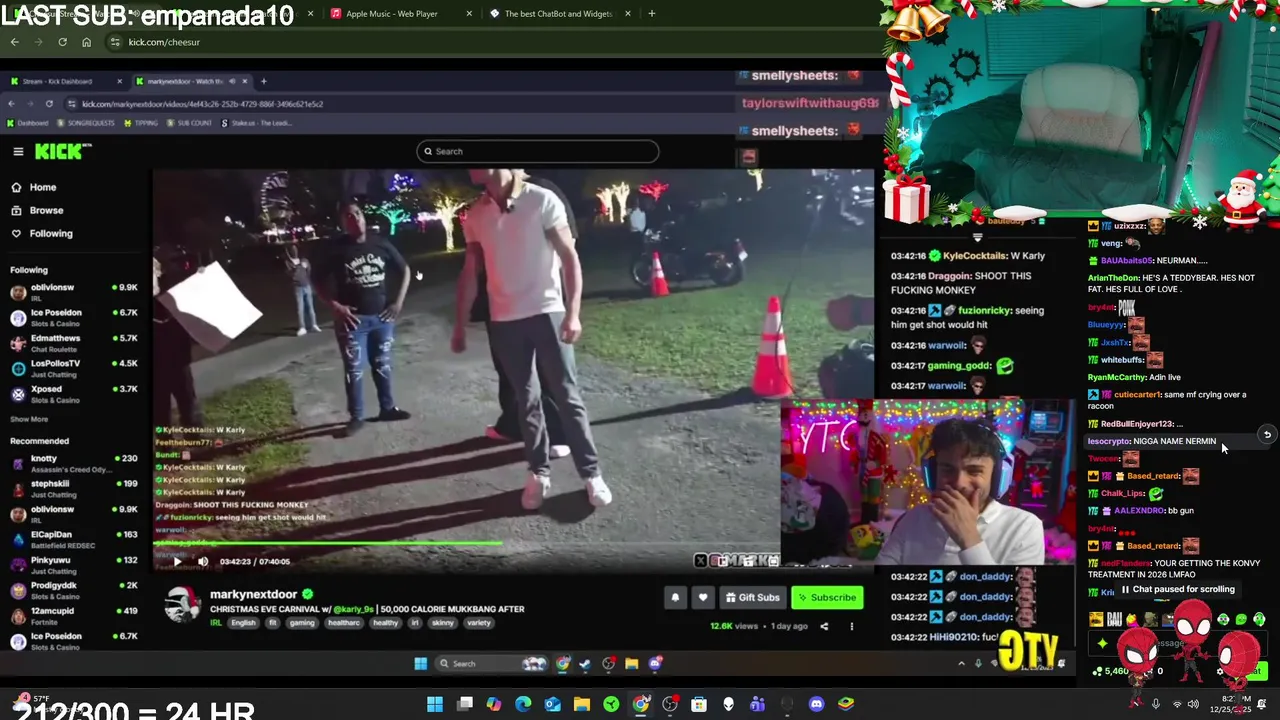This screenshot has height=720, width=1280.
Task: Select the inner markynextdoor browser tab
Action: 190,81
